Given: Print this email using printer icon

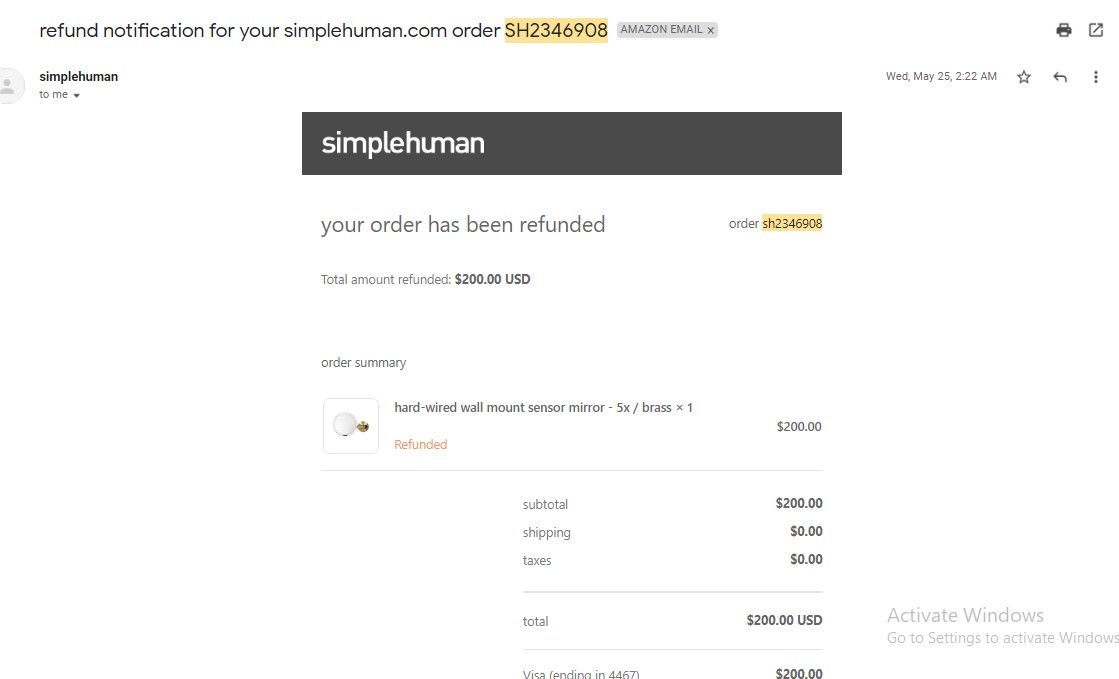Looking at the screenshot, I should pyautogui.click(x=1063, y=30).
